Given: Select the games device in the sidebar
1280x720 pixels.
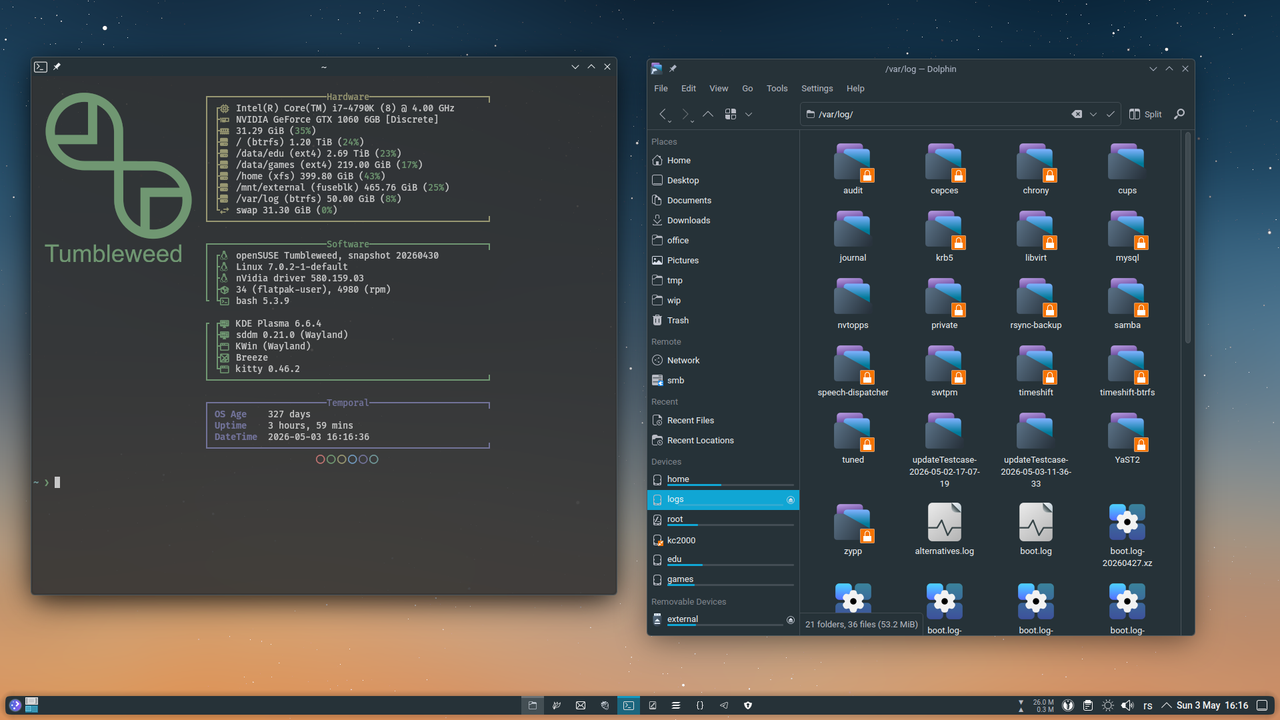Looking at the screenshot, I should [x=723, y=580].
